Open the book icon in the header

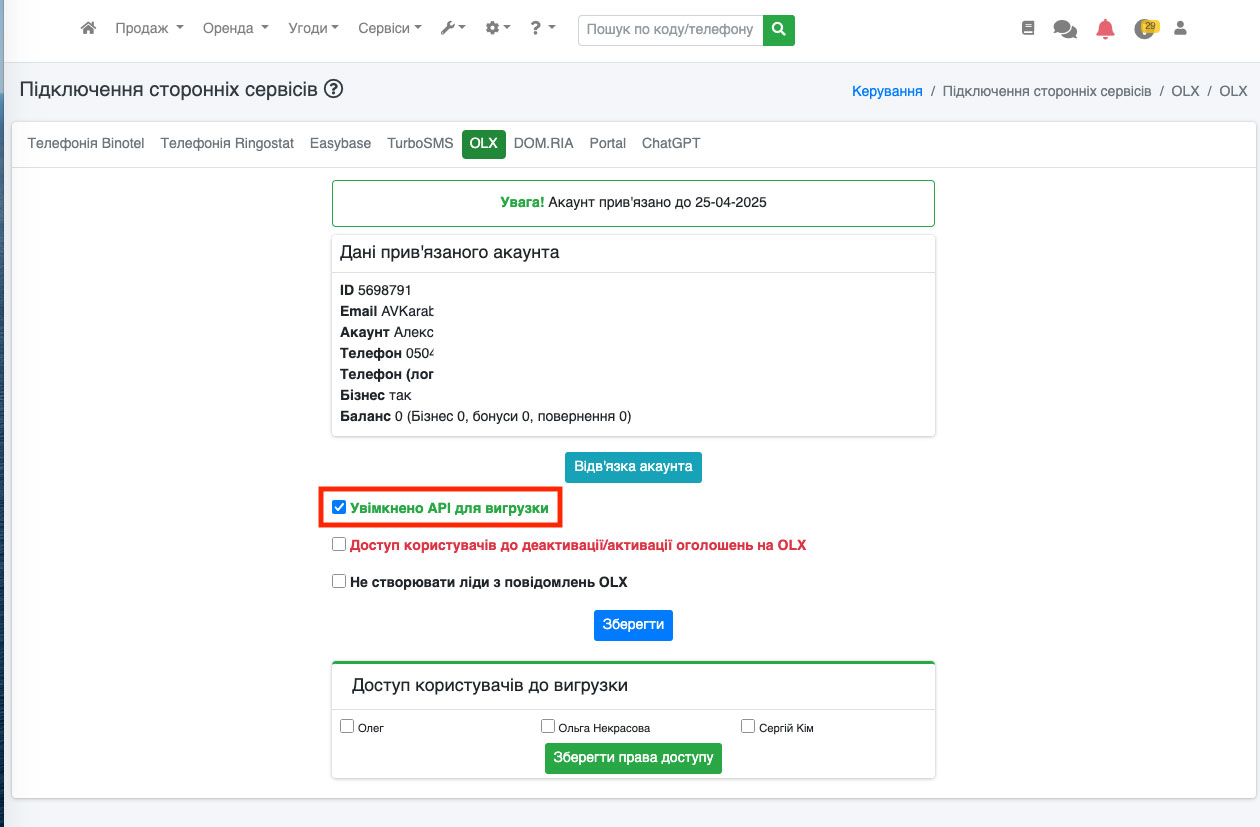(1028, 29)
